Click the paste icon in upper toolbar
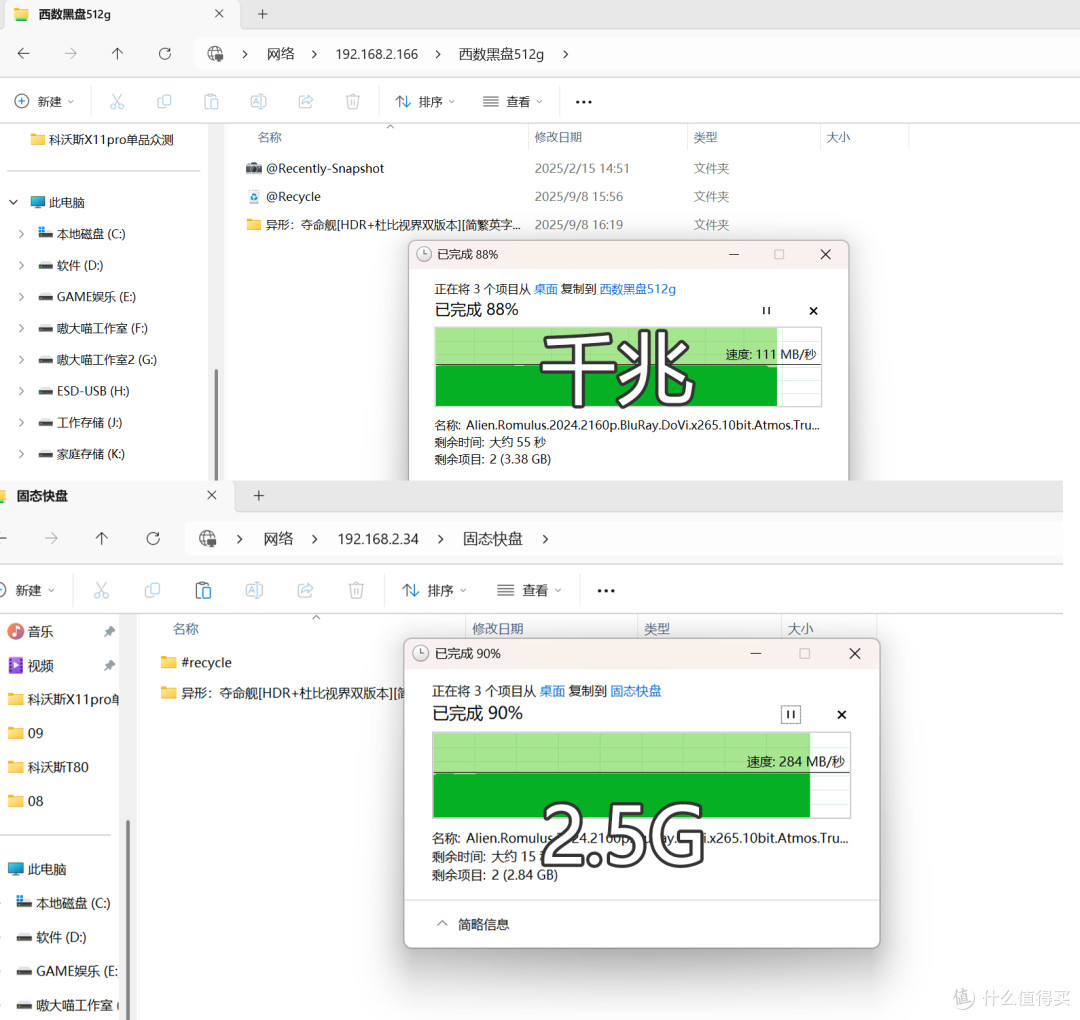1080x1020 pixels. pyautogui.click(x=211, y=102)
